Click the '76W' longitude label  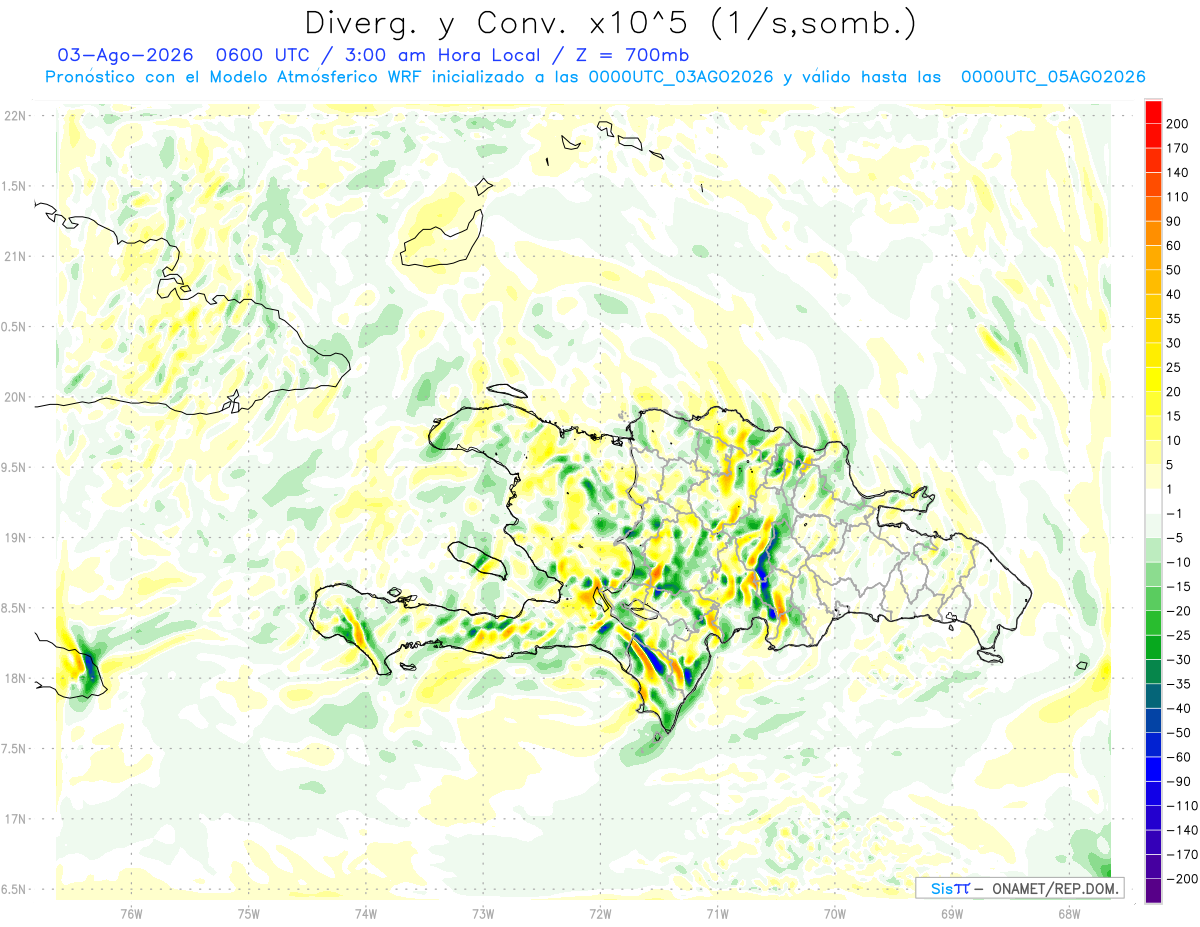point(131,914)
